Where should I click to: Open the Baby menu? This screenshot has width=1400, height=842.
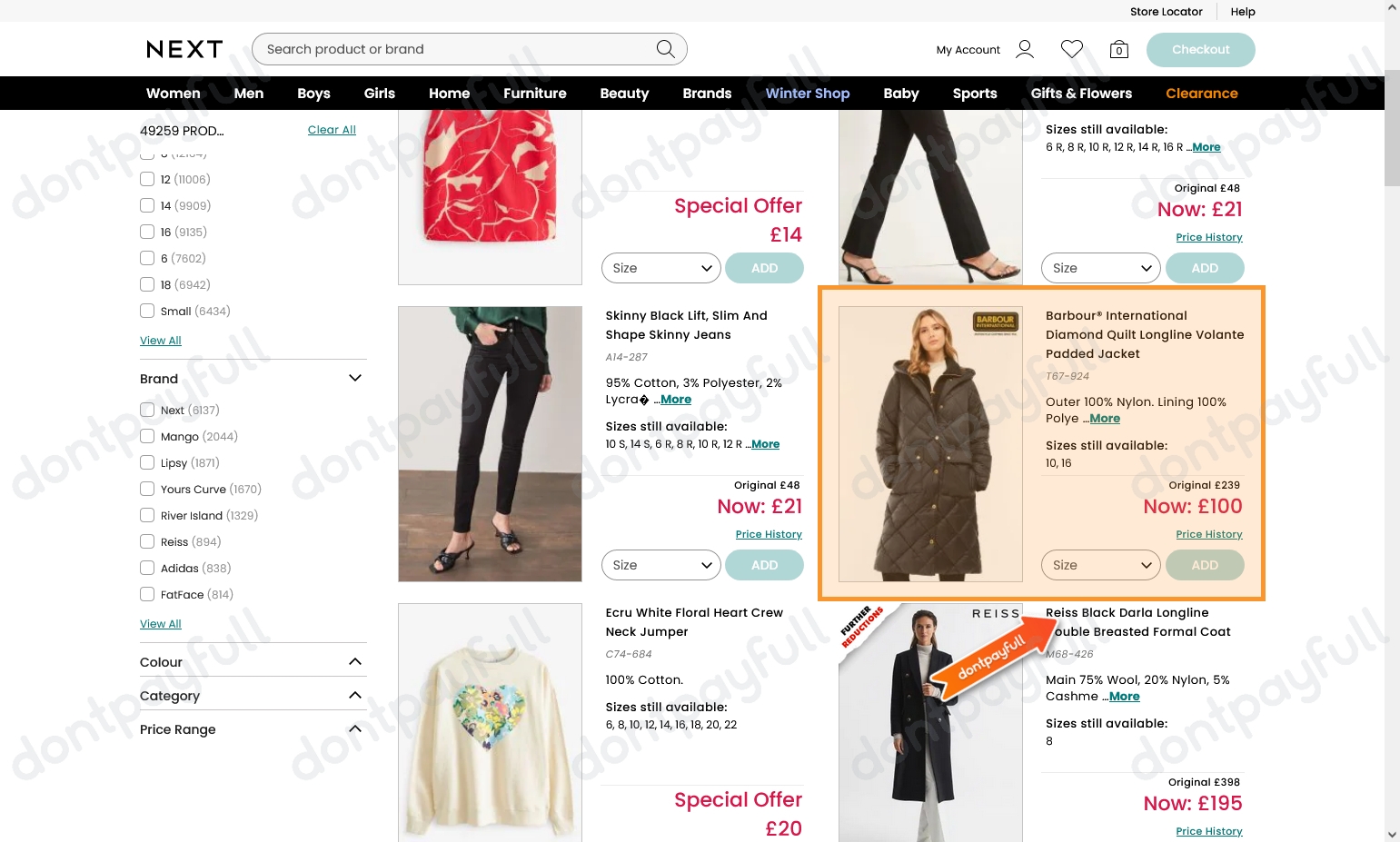(900, 94)
